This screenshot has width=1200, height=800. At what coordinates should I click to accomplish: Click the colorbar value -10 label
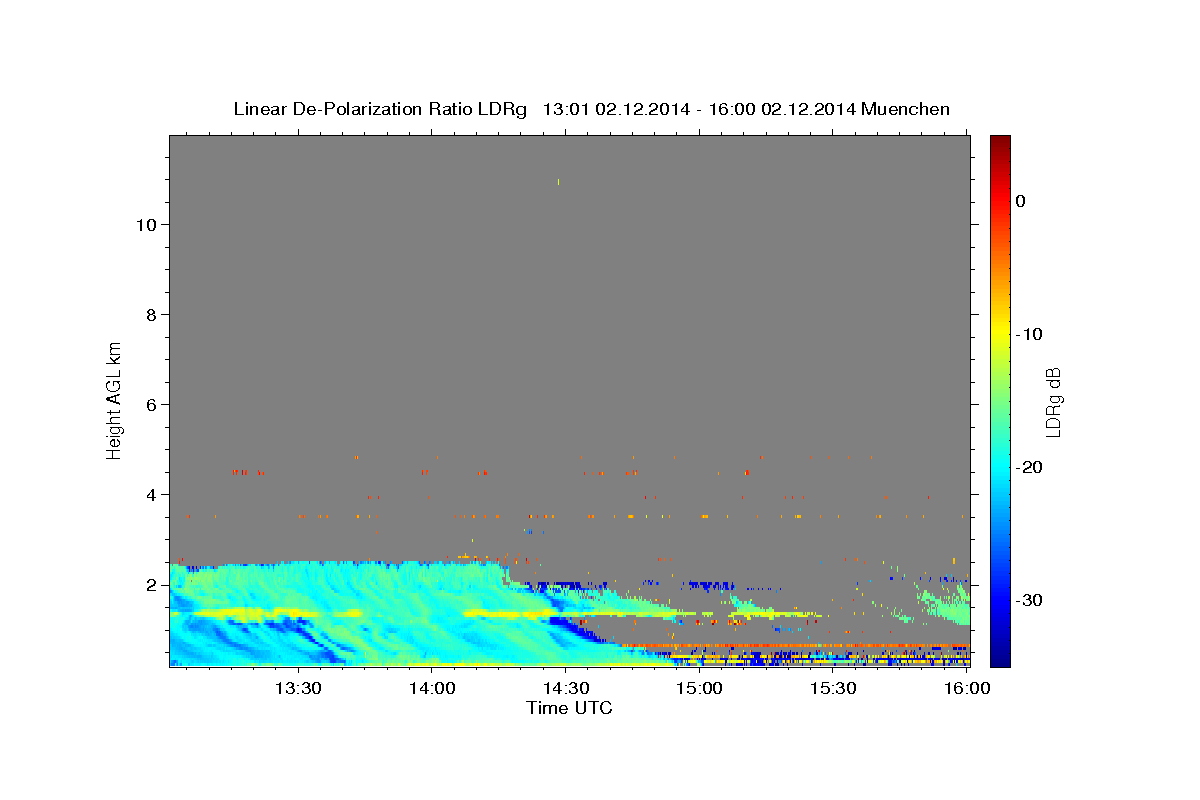[1028, 334]
